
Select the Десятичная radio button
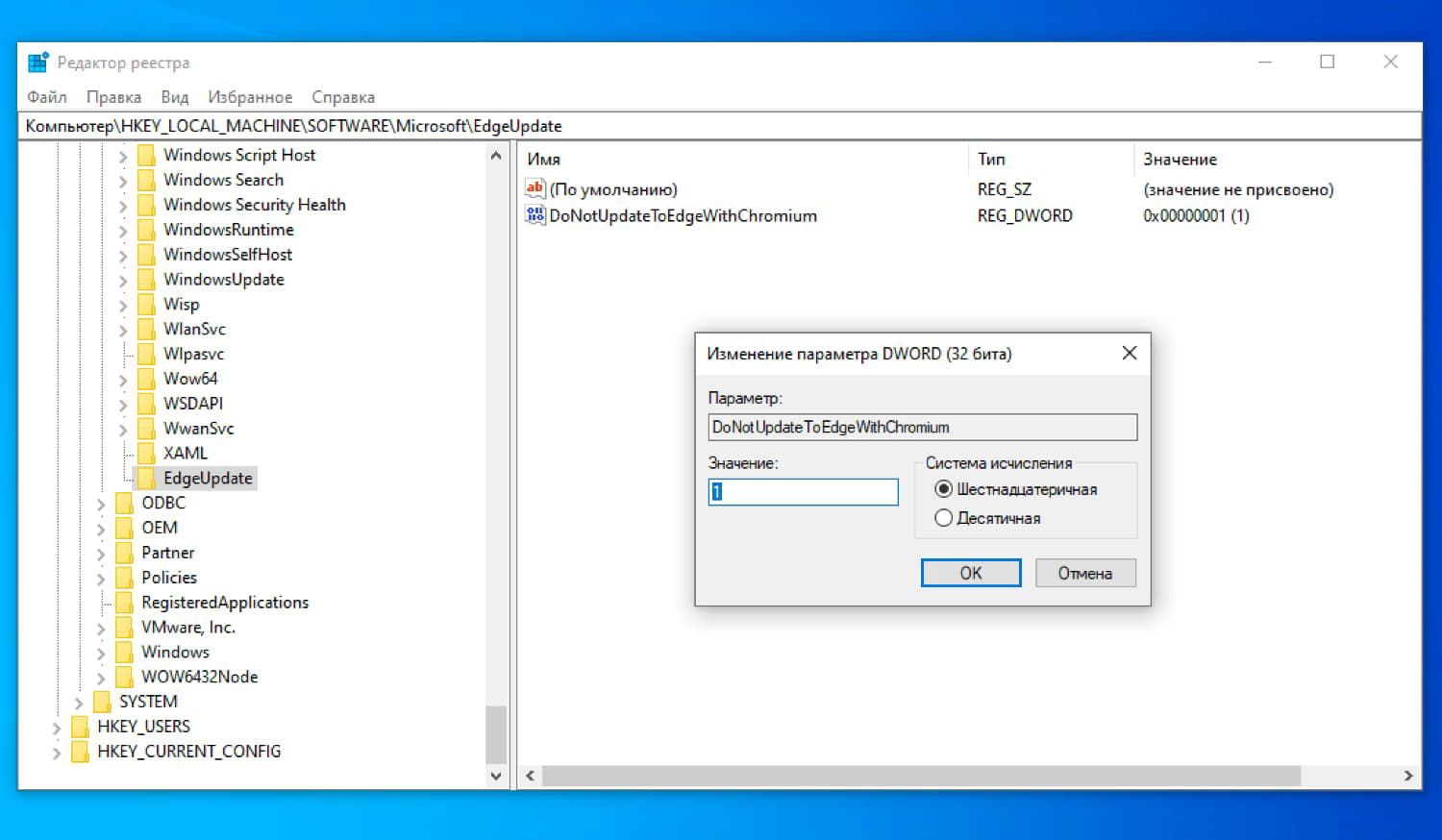943,517
